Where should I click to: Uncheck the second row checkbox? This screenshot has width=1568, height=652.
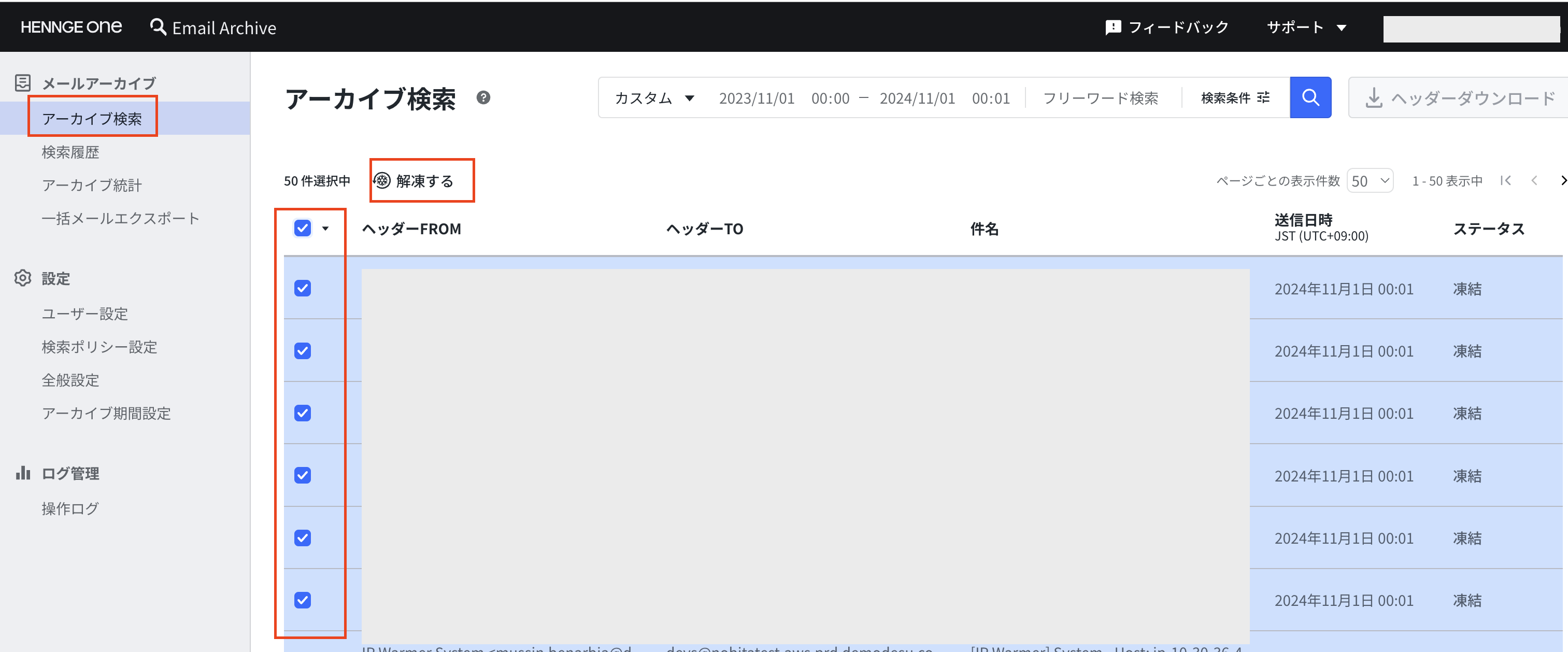tap(303, 351)
